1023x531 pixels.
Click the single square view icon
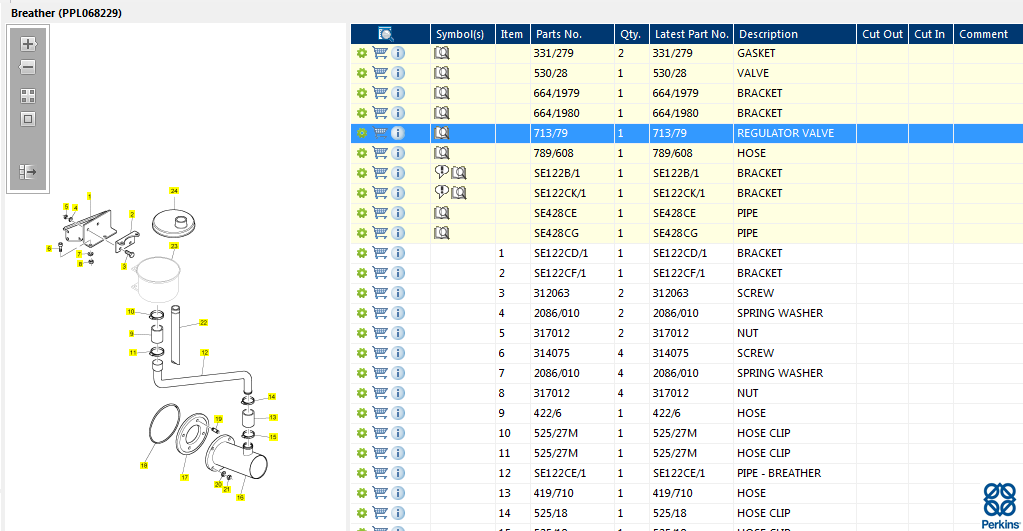(27, 119)
